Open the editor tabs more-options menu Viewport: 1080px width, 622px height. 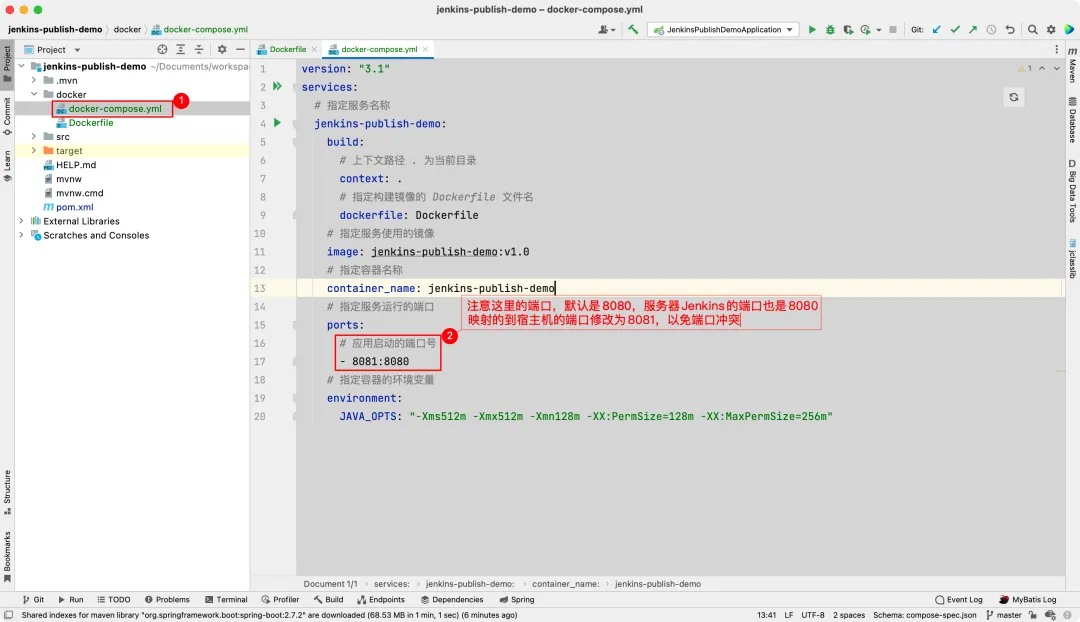[x=1057, y=50]
